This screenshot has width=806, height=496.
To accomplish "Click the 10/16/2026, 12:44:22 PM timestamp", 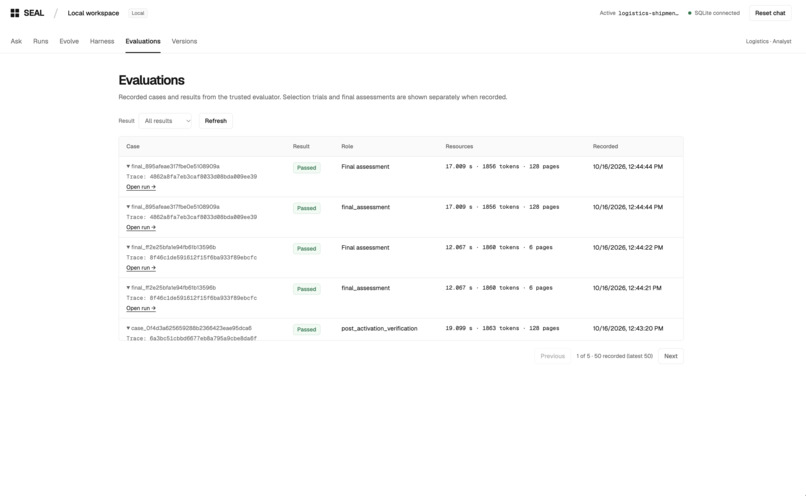I will click(628, 247).
